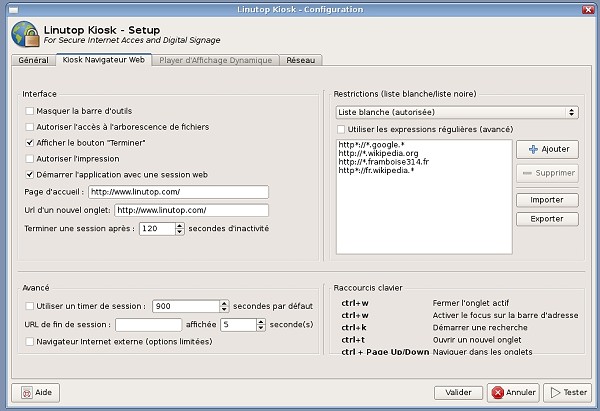
Task: Click ctrl+k shortcut label
Action: 354,328
